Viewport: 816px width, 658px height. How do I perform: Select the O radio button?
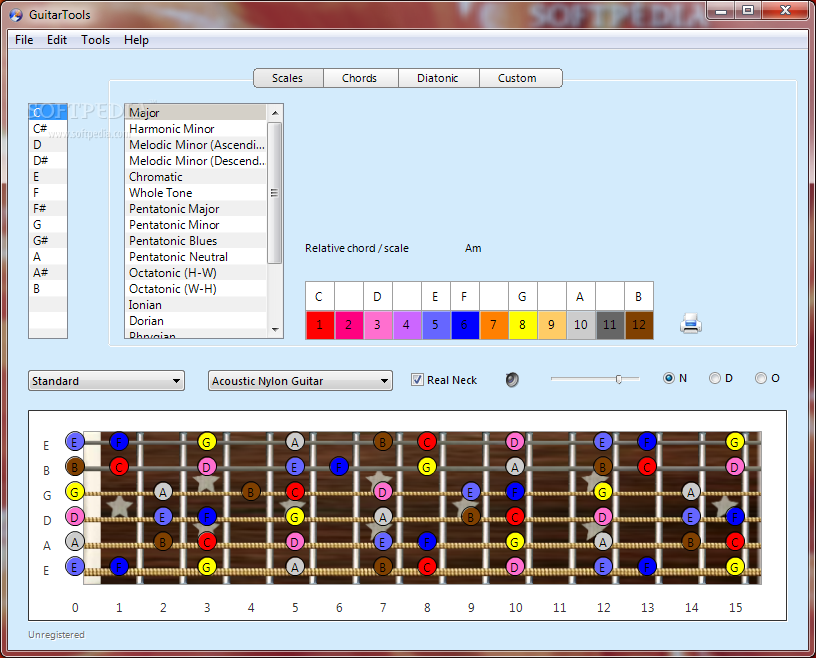coord(761,378)
